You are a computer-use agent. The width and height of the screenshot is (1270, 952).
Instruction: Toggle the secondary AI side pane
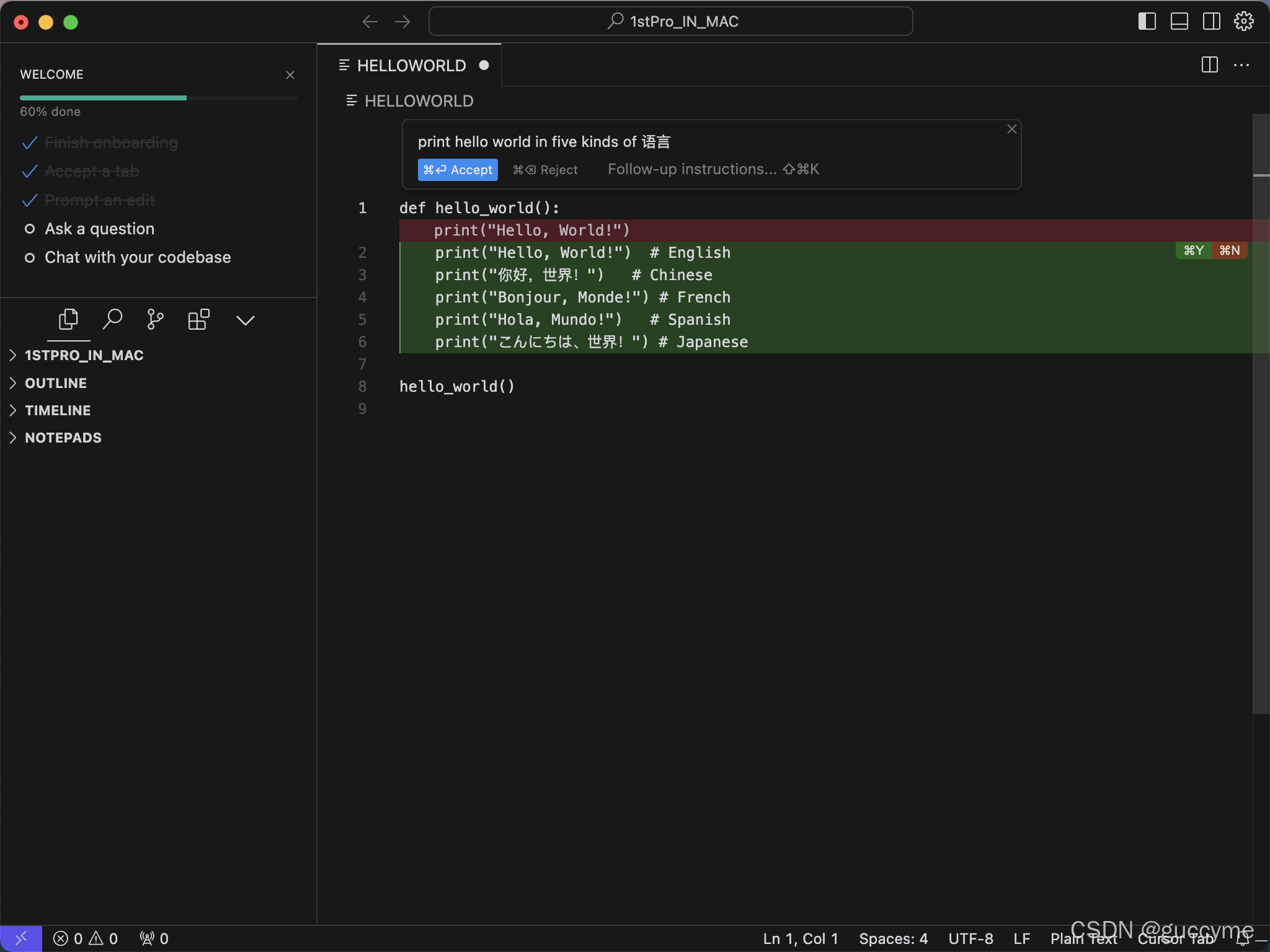point(1211,22)
